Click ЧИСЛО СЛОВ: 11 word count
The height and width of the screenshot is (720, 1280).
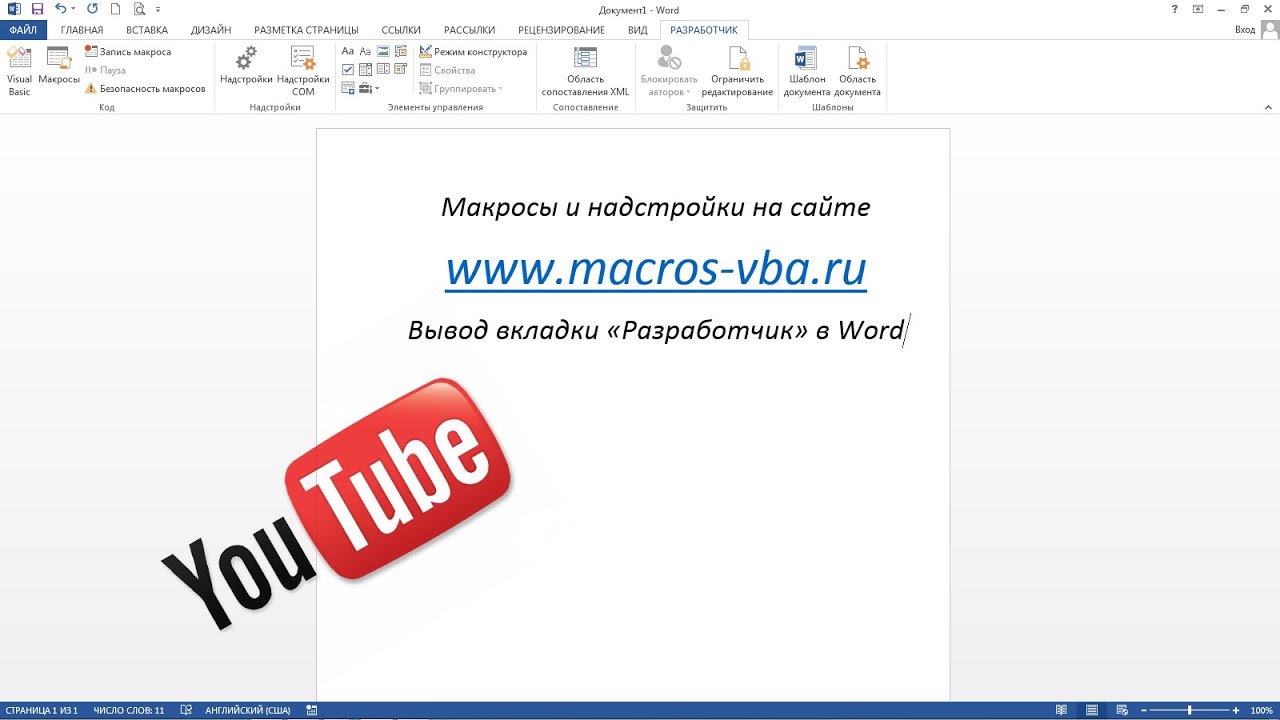point(129,710)
